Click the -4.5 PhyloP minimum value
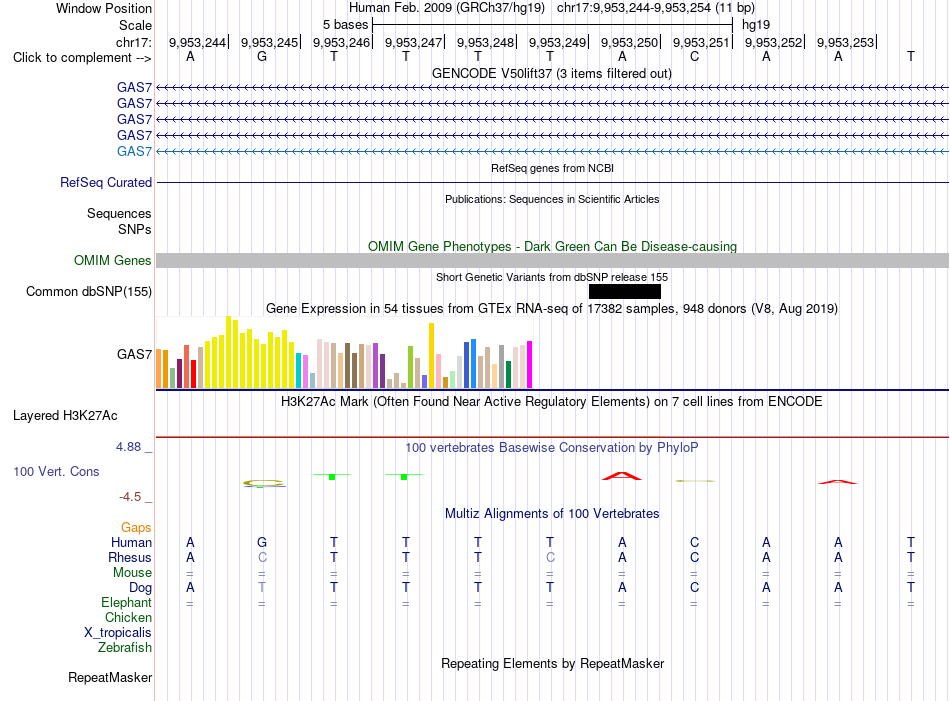Viewport: 950px width, 701px height. 130,497
